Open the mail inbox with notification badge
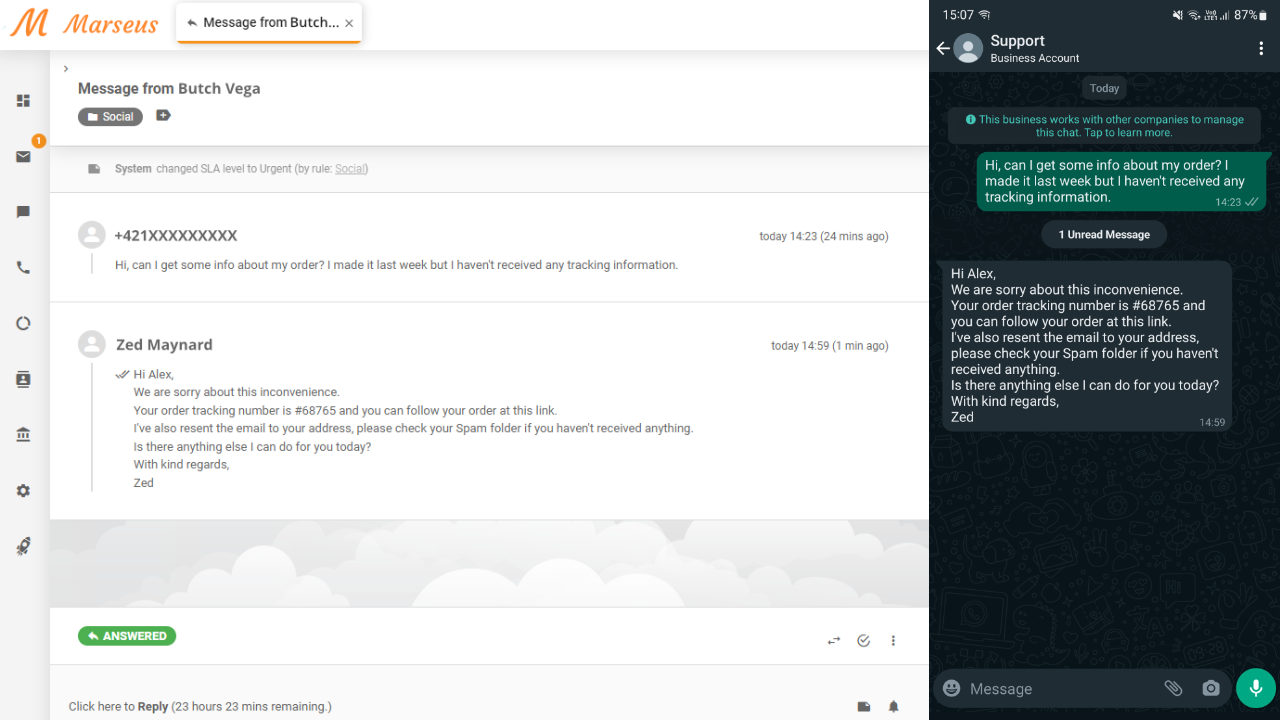The height and width of the screenshot is (720, 1280). tap(23, 157)
